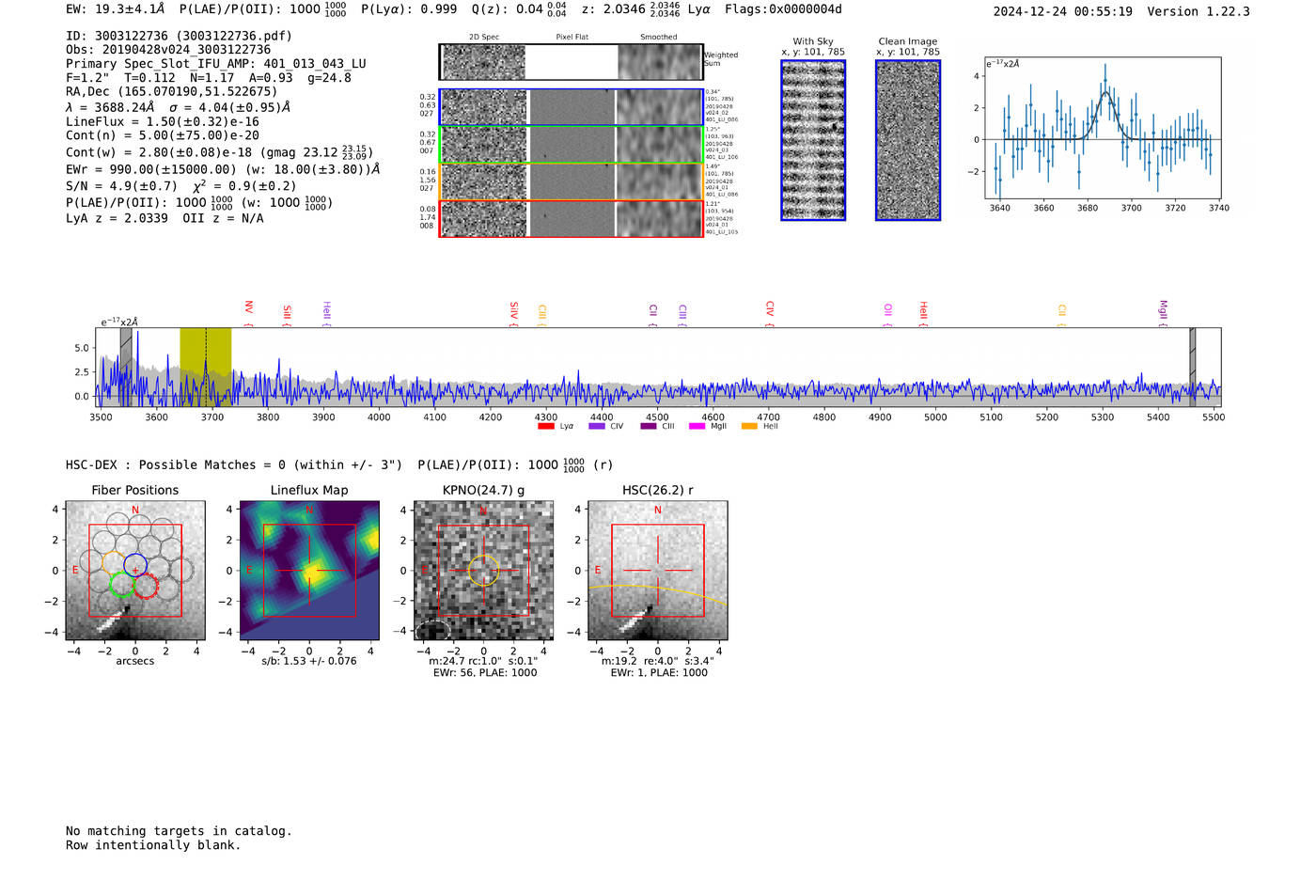Open the Lineflux Map panel
This screenshot has width=1316, height=896.
coord(309,571)
